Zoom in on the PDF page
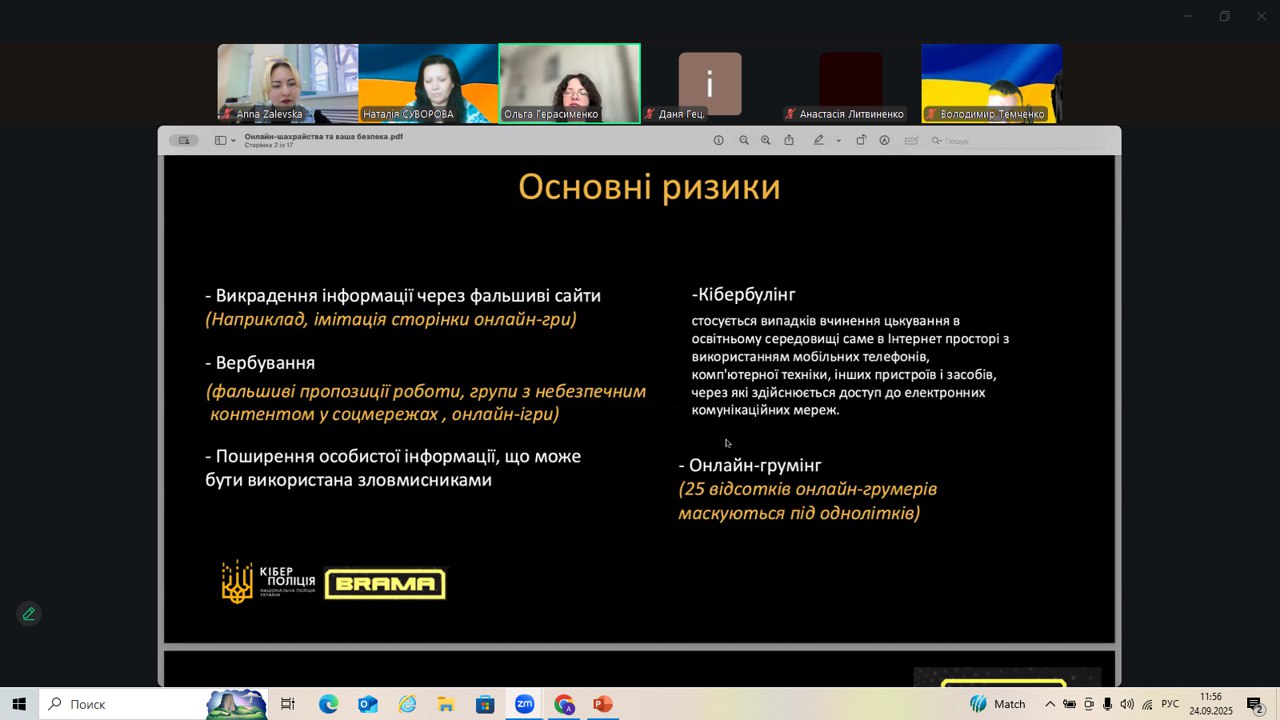The height and width of the screenshot is (720, 1280). (766, 141)
